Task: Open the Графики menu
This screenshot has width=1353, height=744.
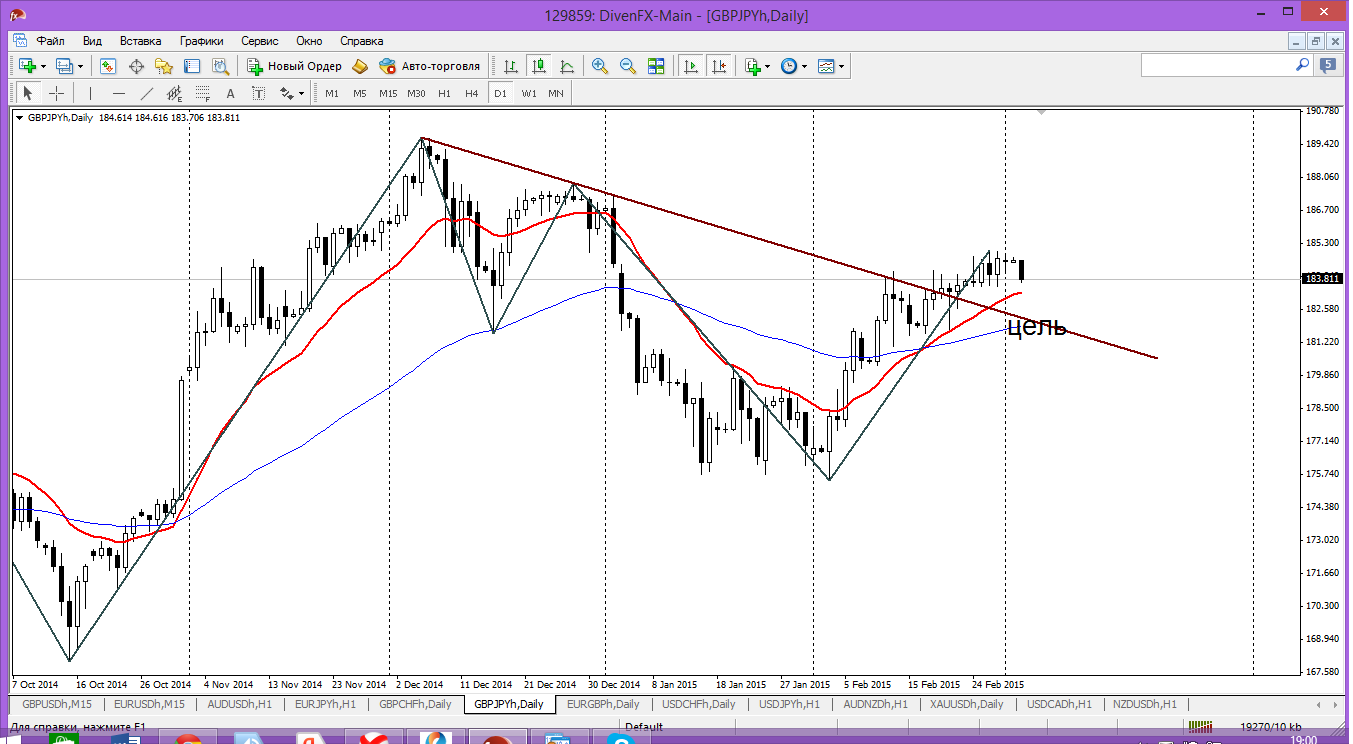Action: pos(201,41)
